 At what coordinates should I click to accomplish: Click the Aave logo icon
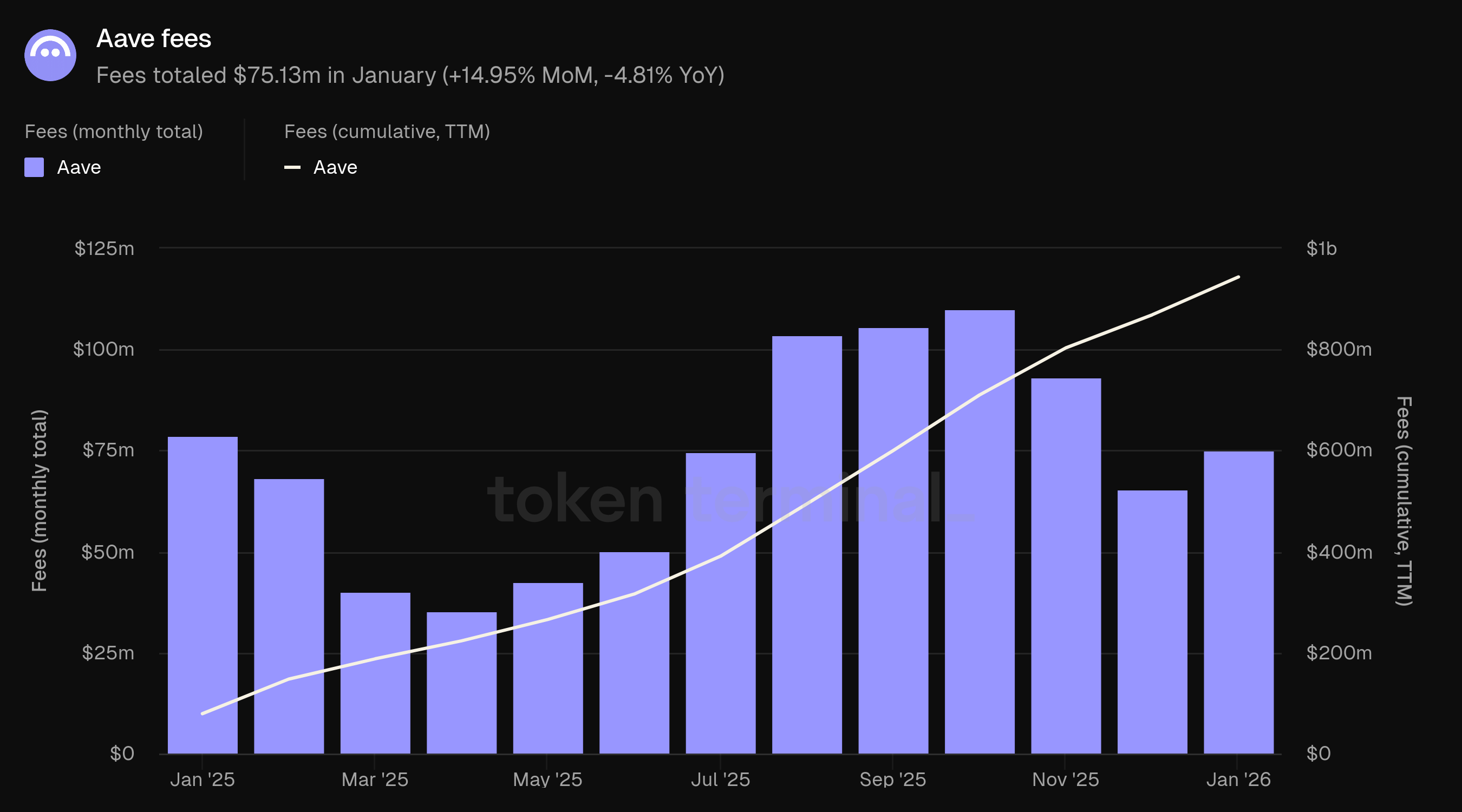pyautogui.click(x=50, y=55)
